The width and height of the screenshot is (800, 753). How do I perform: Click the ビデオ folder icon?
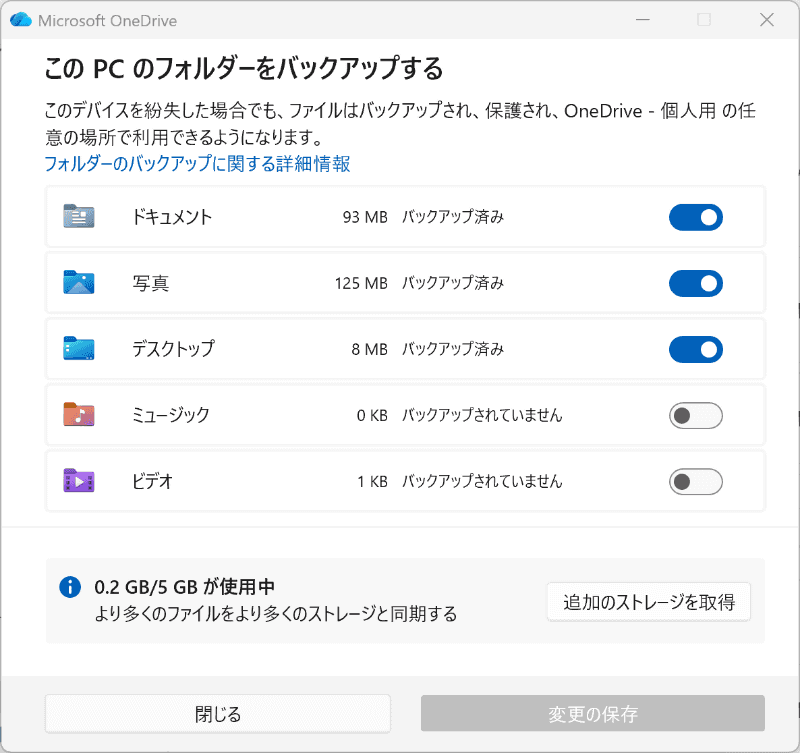click(78, 481)
